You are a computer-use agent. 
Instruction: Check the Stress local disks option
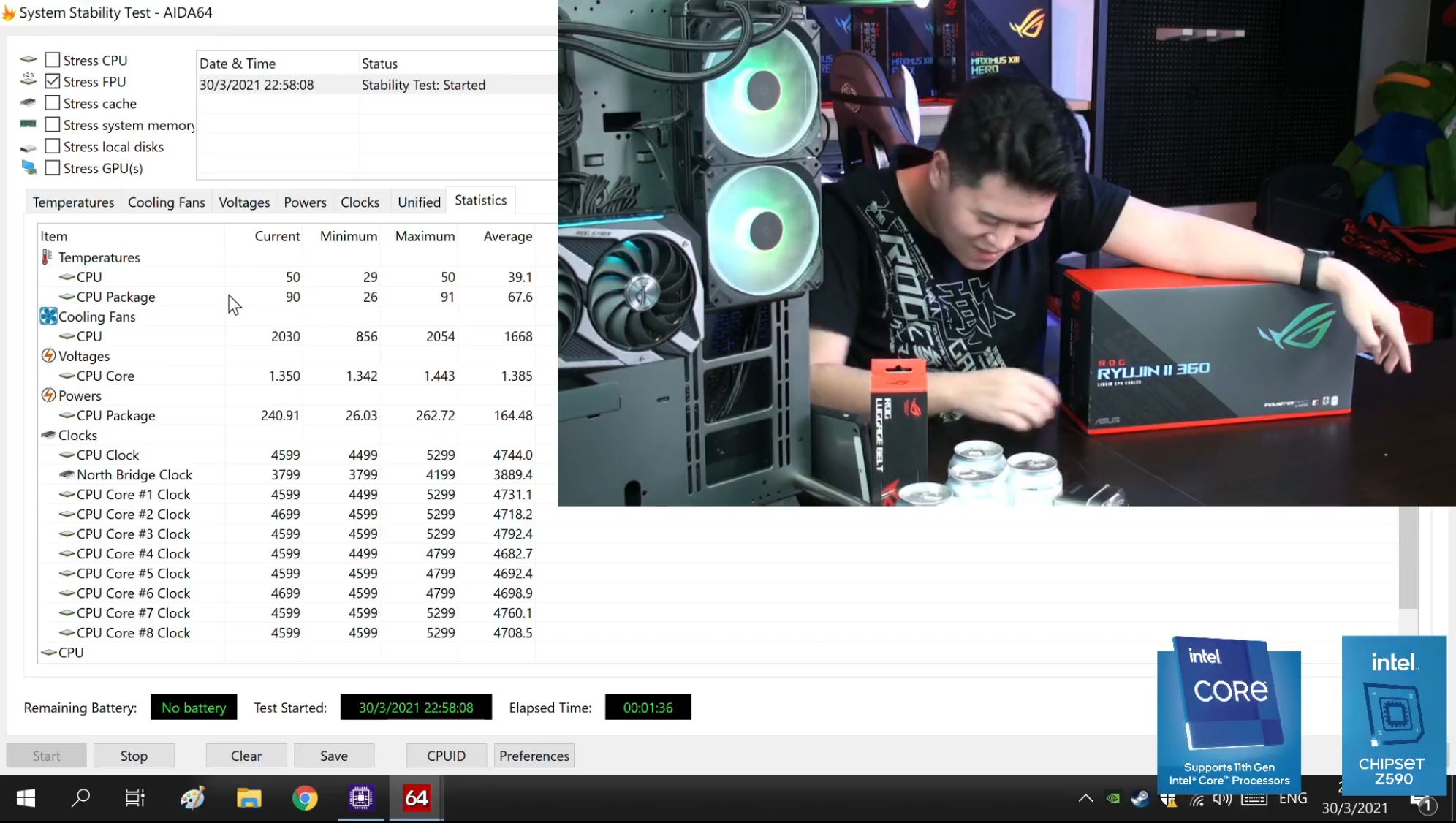pyautogui.click(x=53, y=146)
